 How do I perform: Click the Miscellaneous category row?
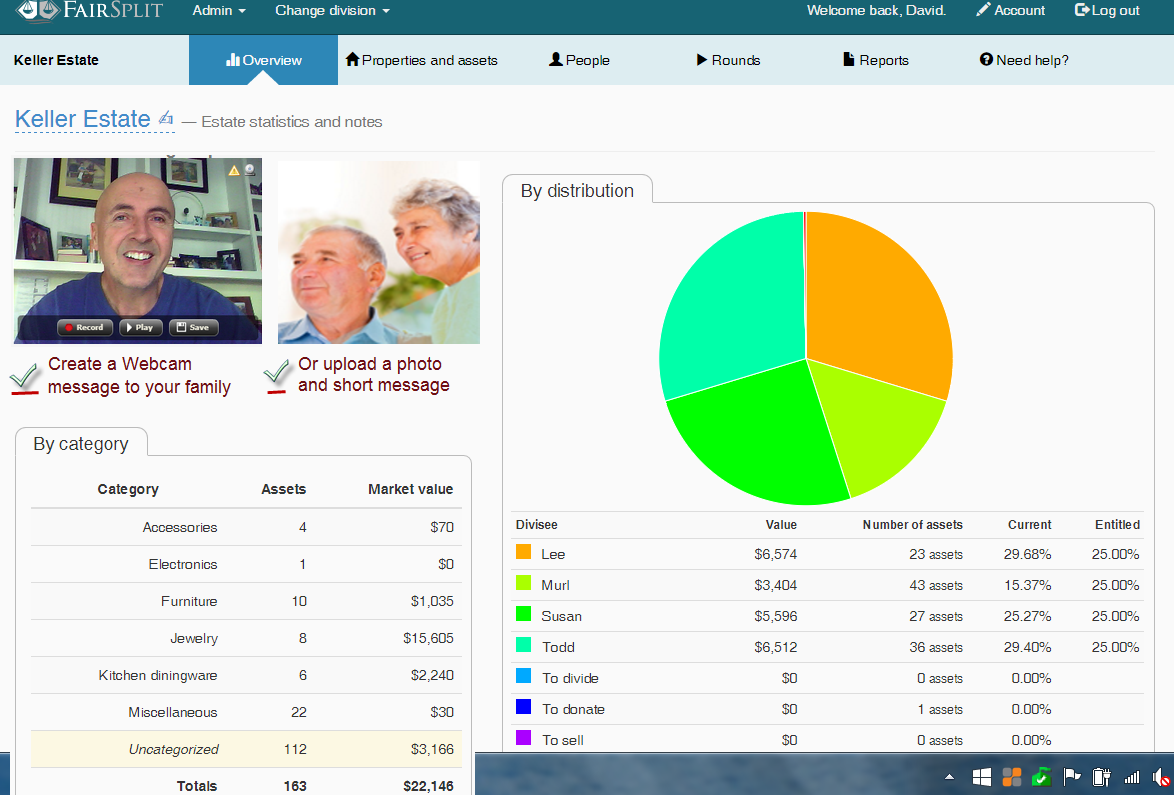246,712
